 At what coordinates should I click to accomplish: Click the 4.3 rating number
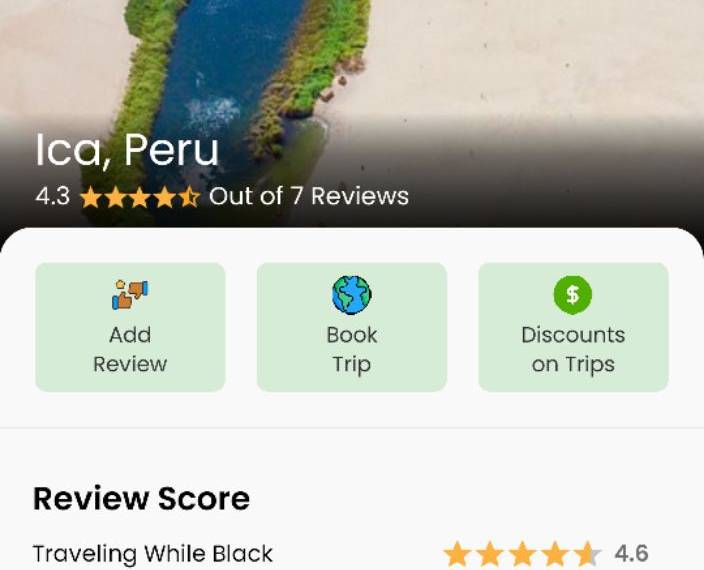point(53,196)
